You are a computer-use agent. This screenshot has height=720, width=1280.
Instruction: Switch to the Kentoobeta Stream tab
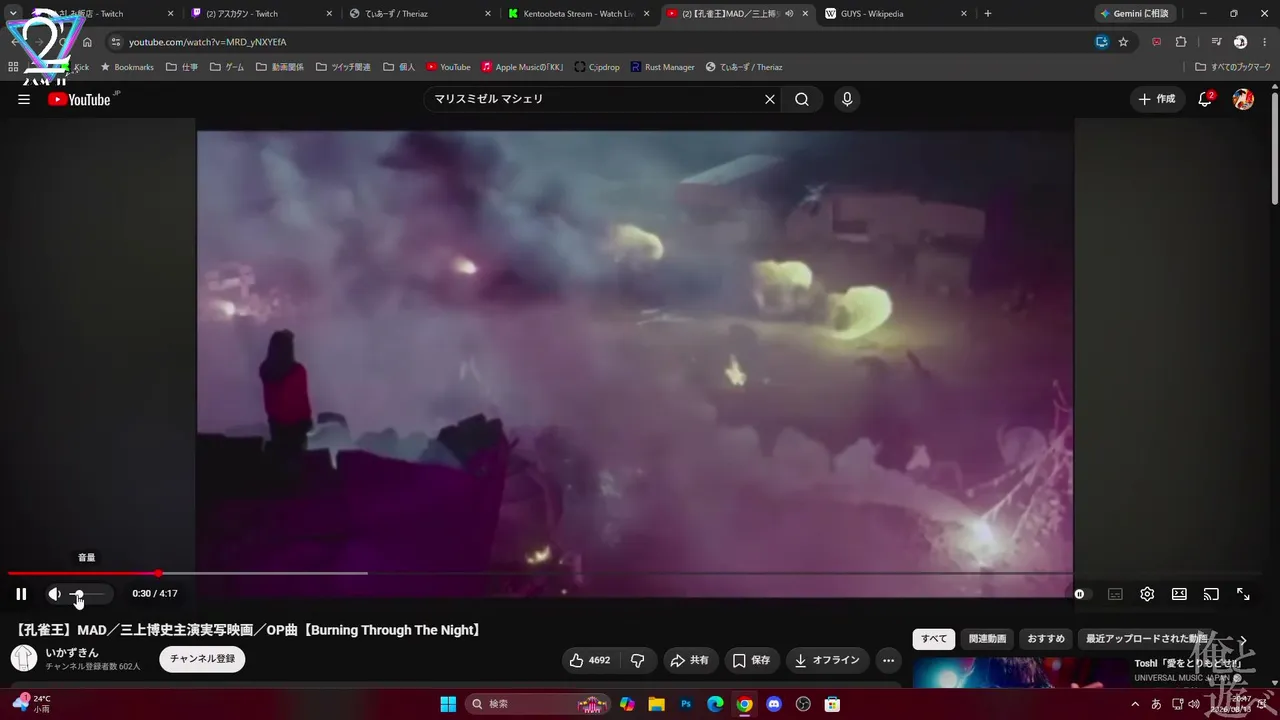point(579,14)
